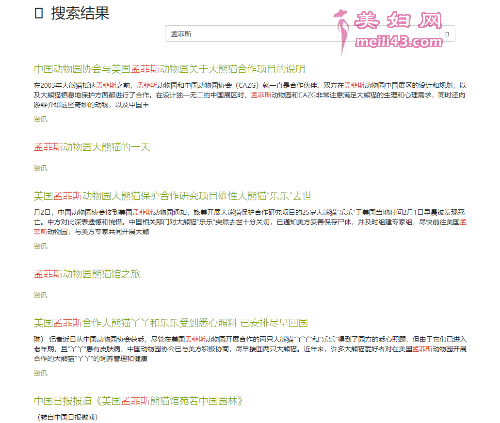Click the square icon beside 搜索结果 heading

(x=39, y=13)
